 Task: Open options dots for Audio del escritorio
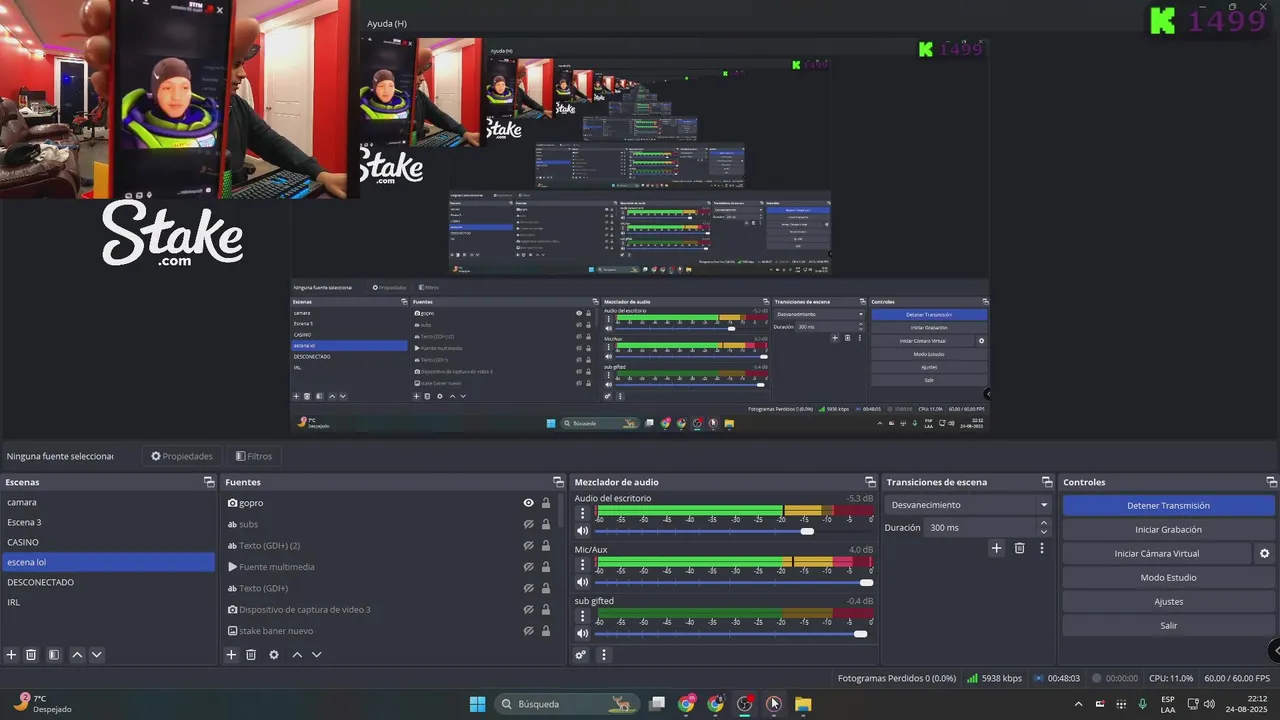583,513
